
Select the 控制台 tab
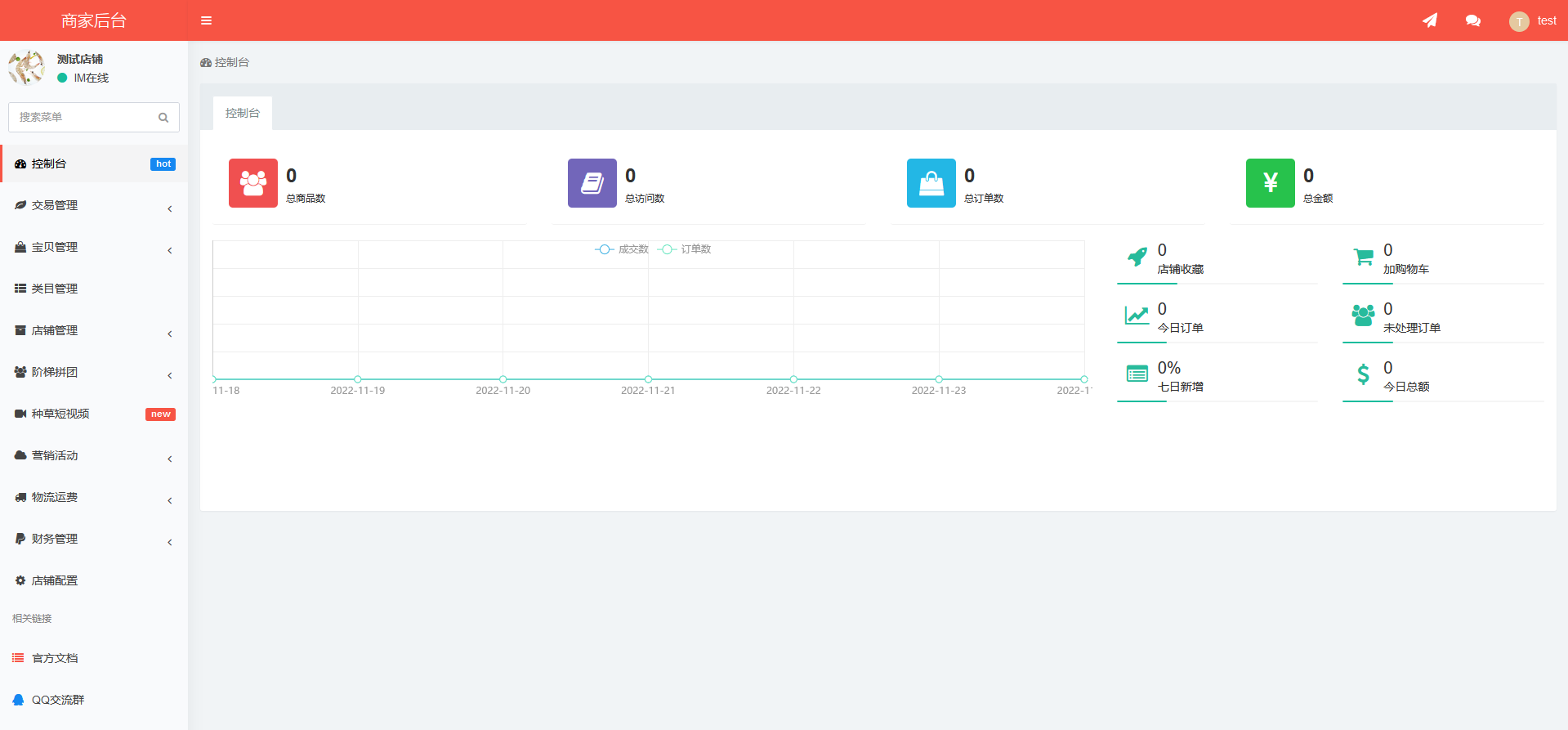(x=243, y=113)
